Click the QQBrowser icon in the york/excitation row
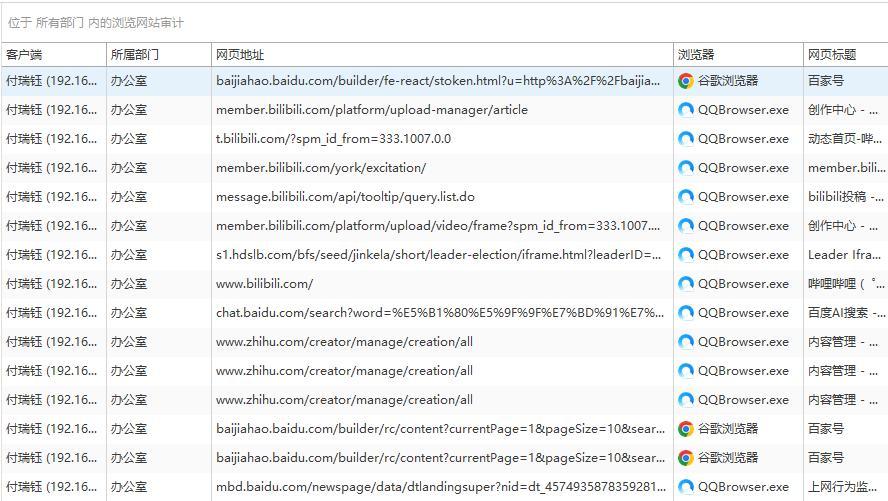888x501 pixels. click(685, 168)
